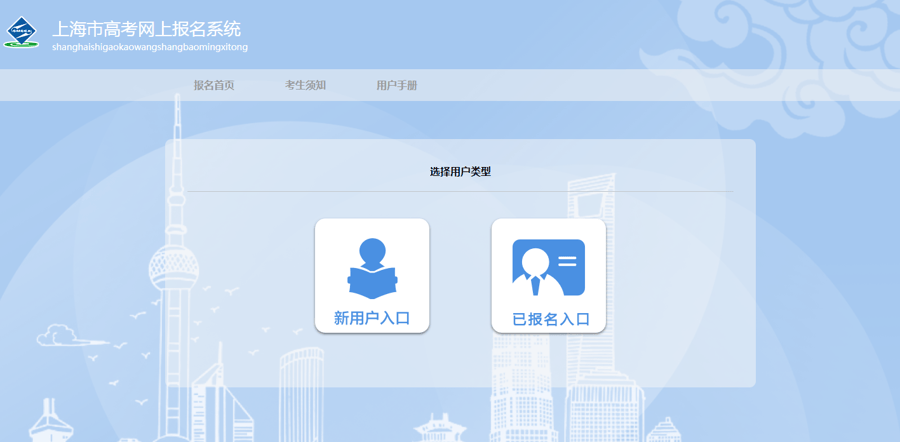Open the 考生须知 menu item

coord(305,86)
